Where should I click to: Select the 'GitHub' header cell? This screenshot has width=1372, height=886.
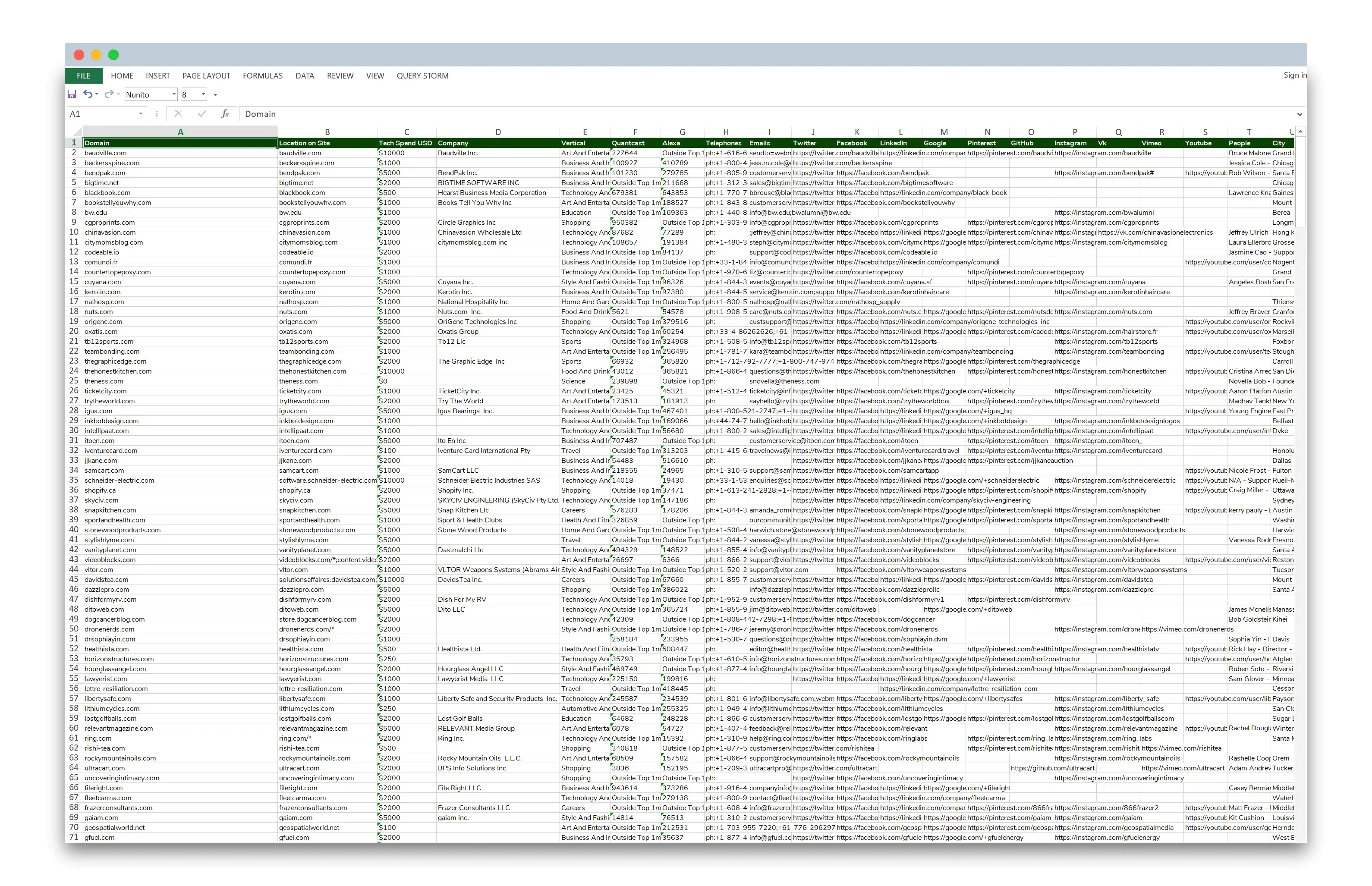click(x=1031, y=143)
